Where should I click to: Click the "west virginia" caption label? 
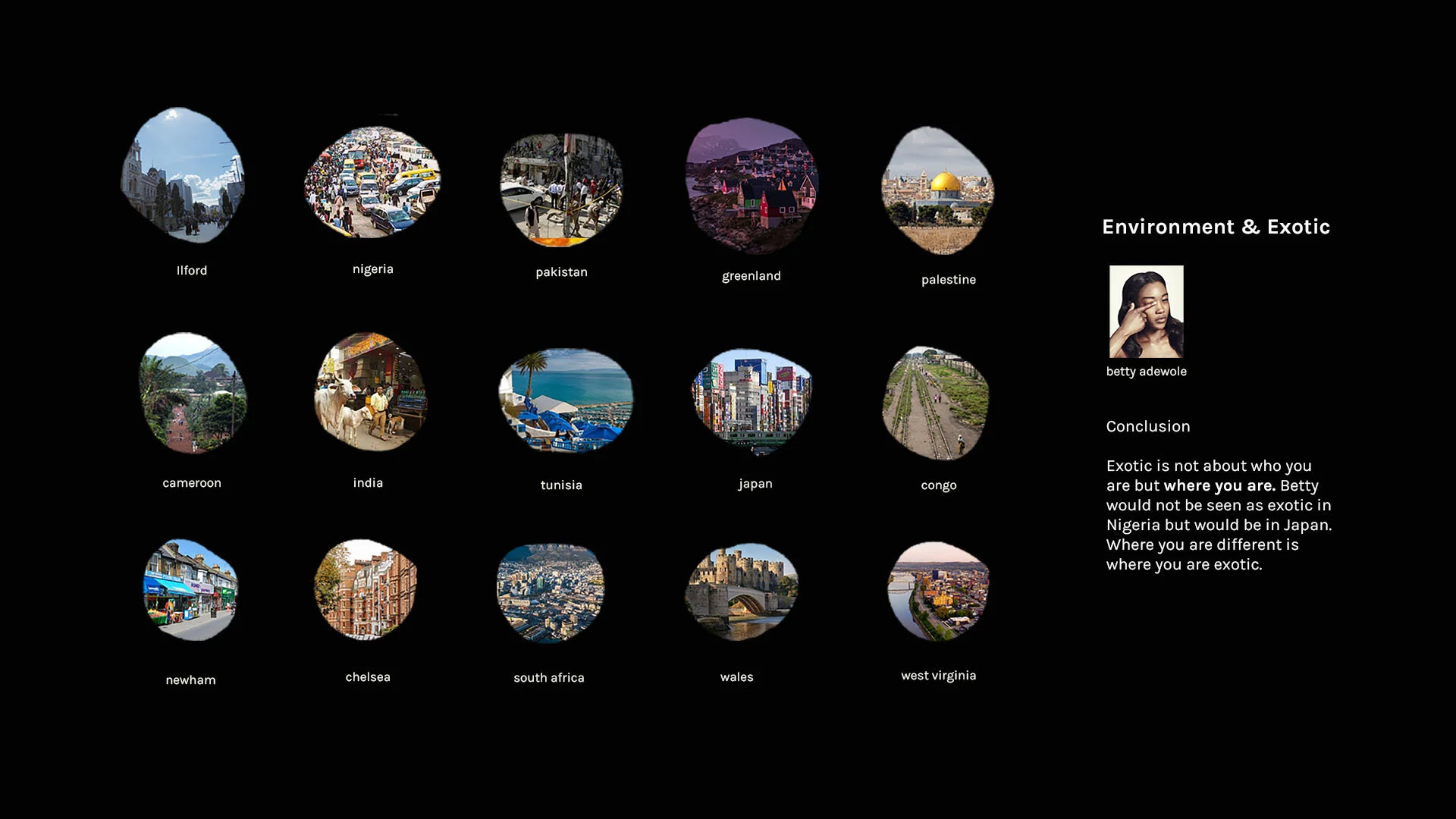938,676
